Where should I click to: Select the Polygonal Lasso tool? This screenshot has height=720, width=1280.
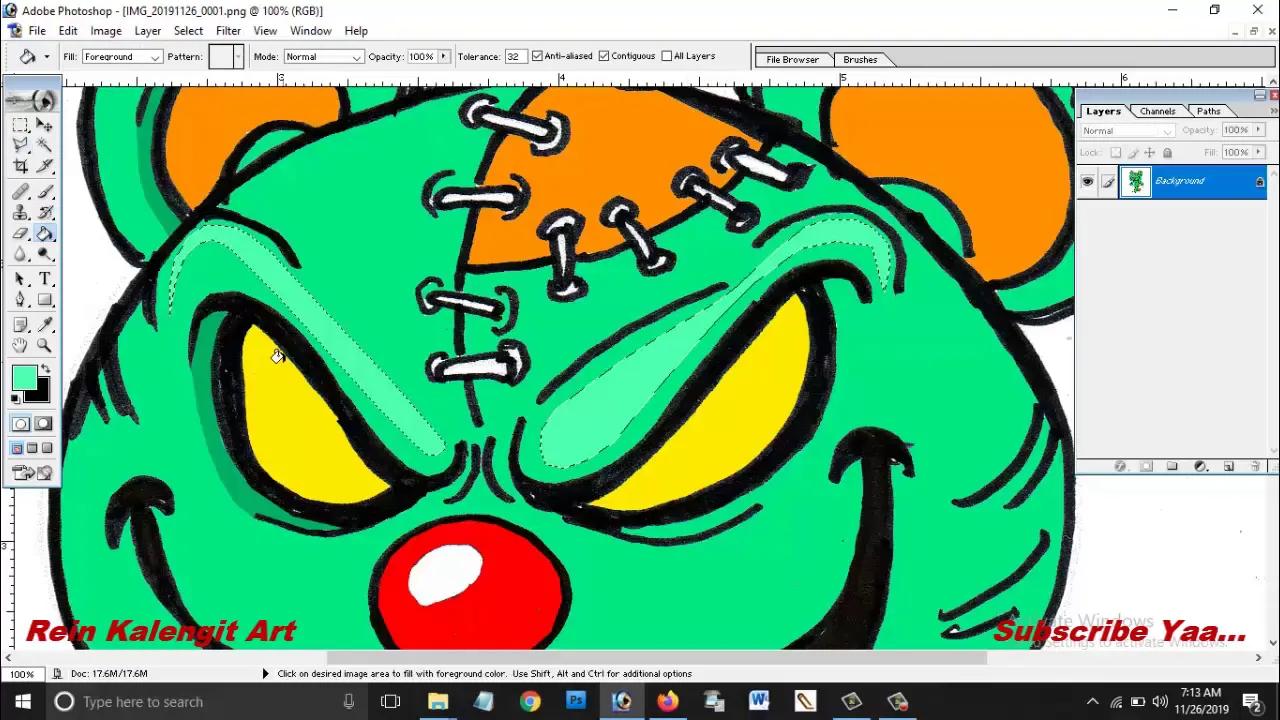click(20, 145)
